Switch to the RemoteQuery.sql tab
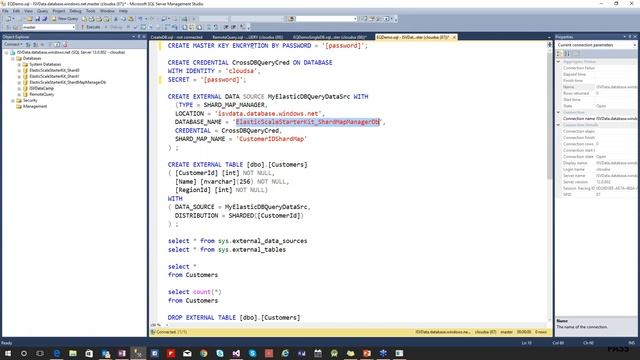Image resolution: width=640 pixels, height=360 pixels. point(247,37)
